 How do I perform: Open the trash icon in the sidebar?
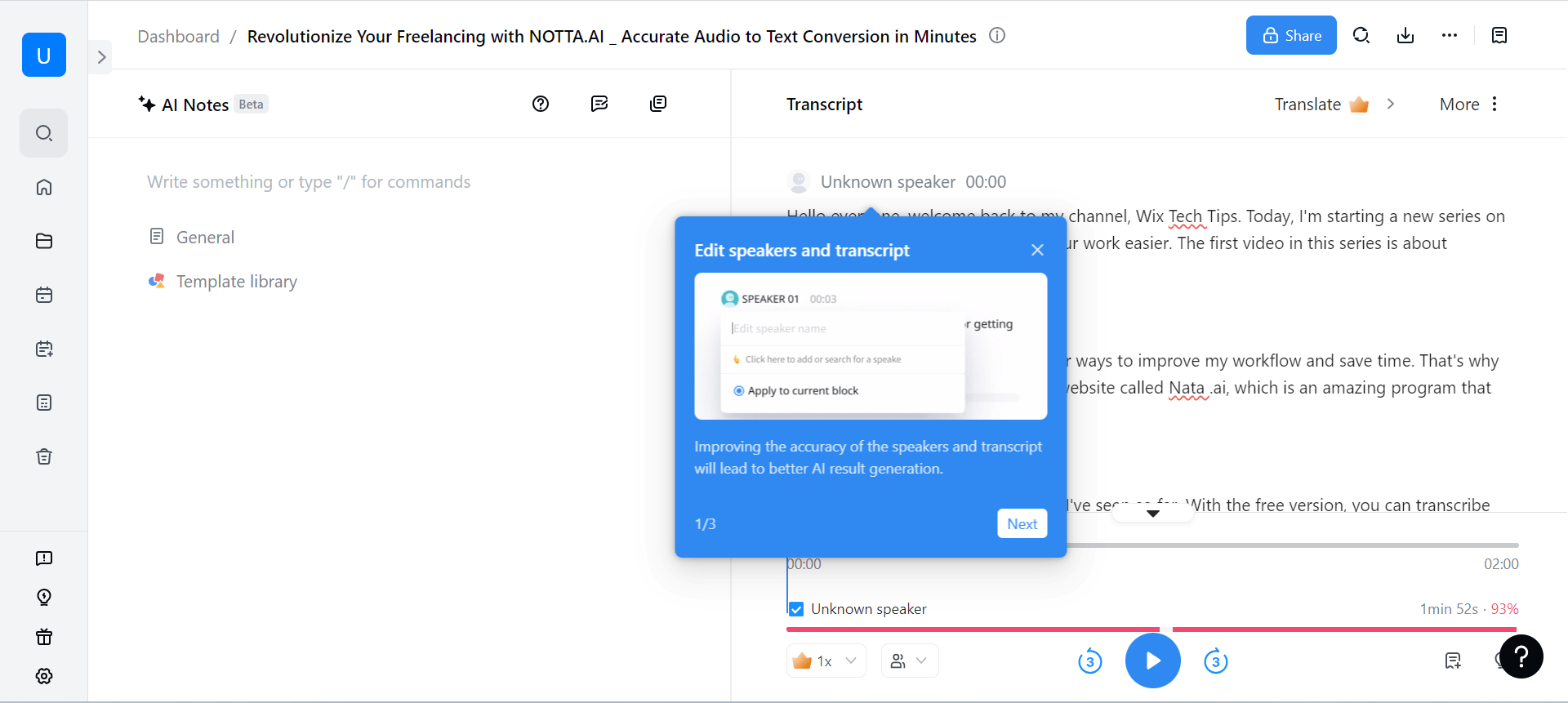[x=44, y=456]
